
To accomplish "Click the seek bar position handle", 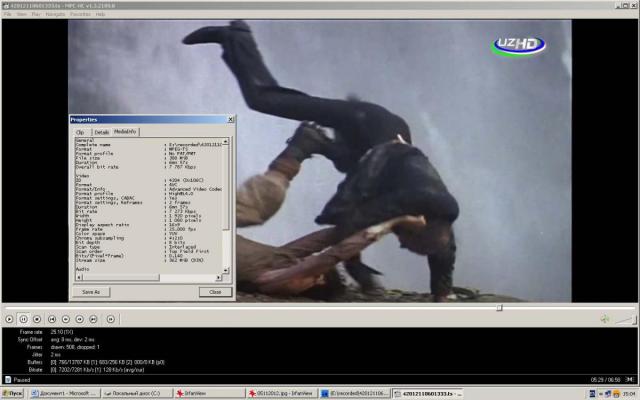I will click(x=500, y=308).
